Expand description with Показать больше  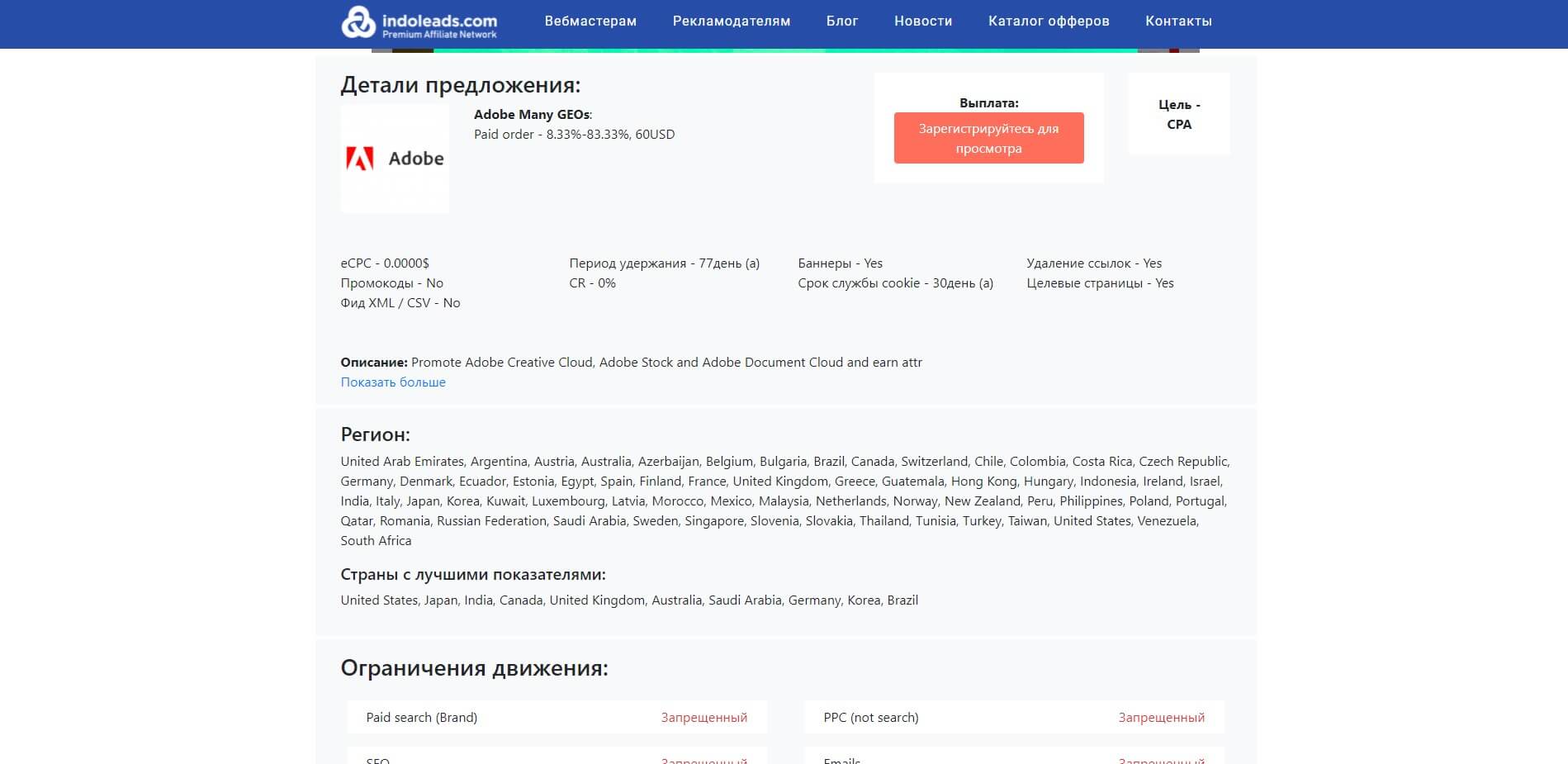click(x=393, y=382)
